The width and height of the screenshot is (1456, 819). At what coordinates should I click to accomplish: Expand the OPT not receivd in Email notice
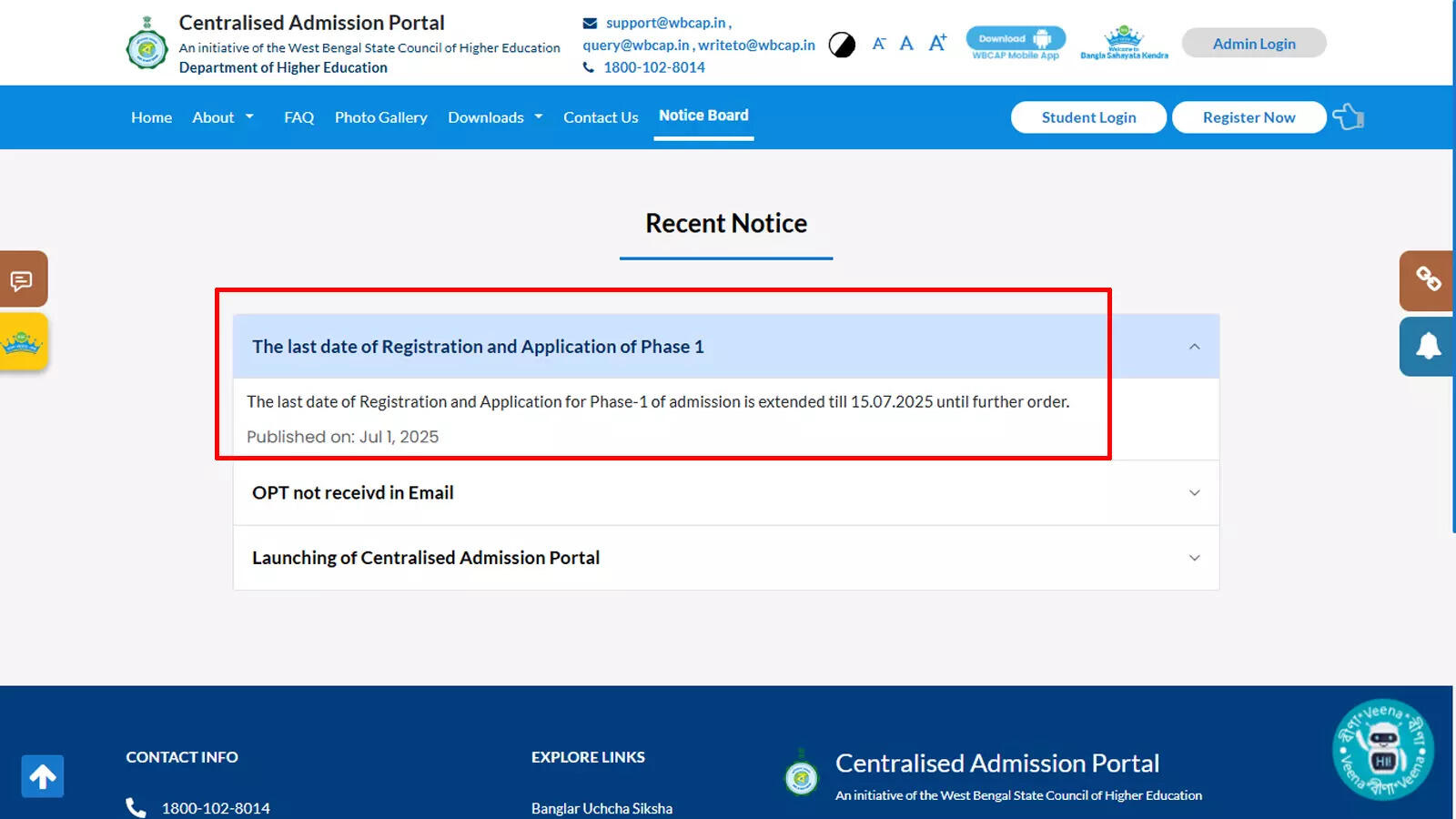pos(725,492)
